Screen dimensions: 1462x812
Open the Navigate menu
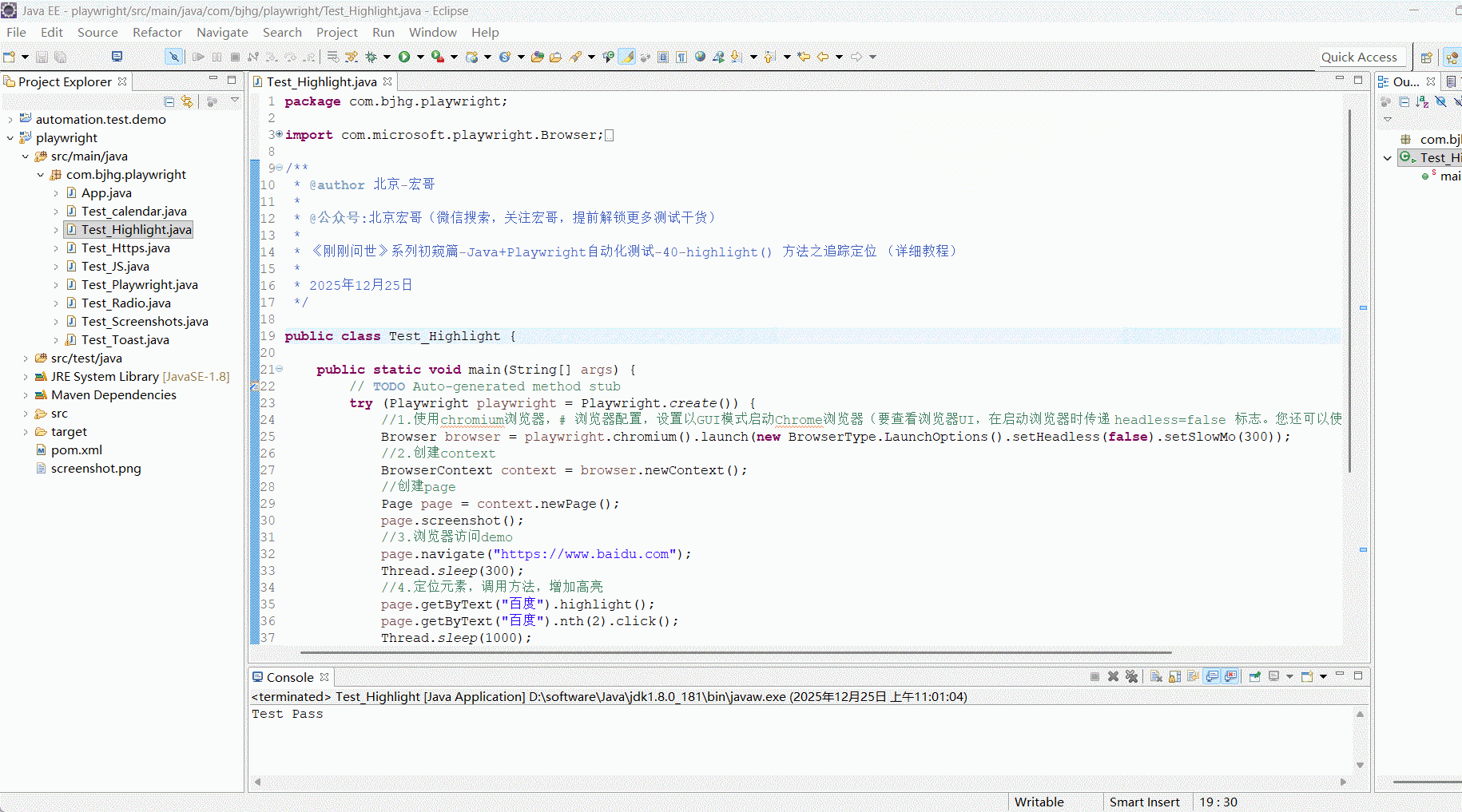point(222,32)
